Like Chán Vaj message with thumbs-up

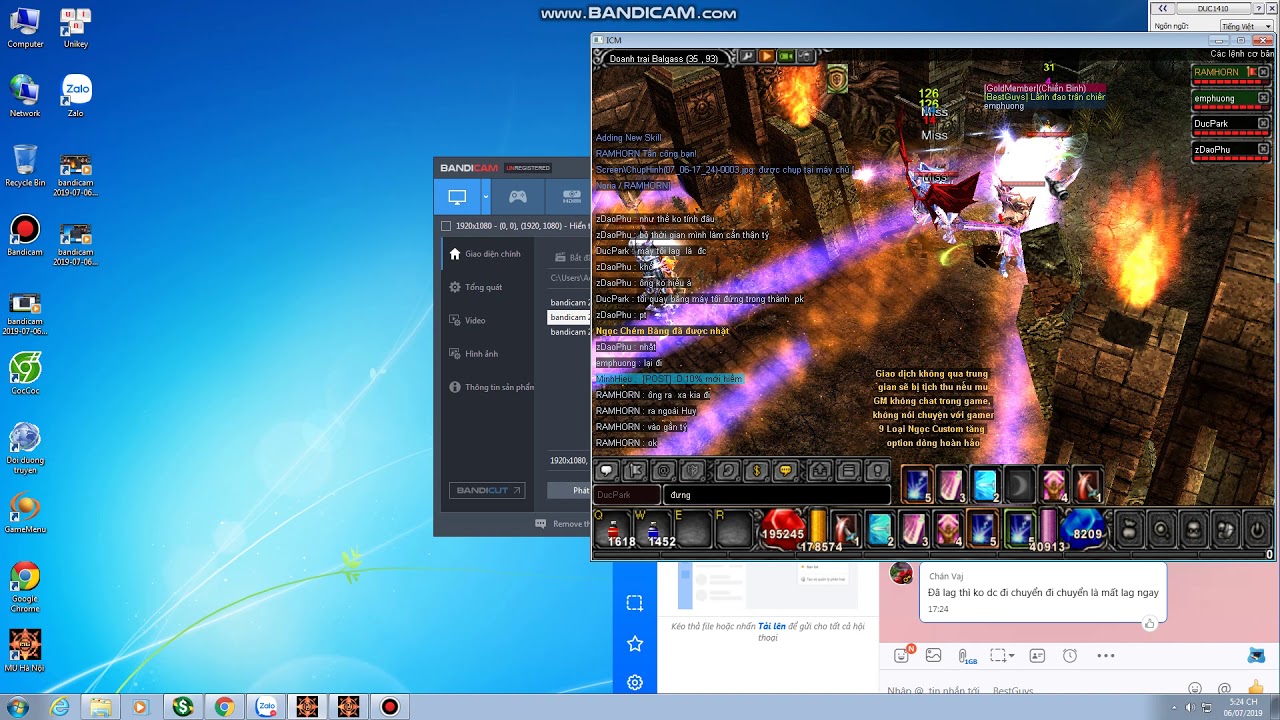(1150, 623)
